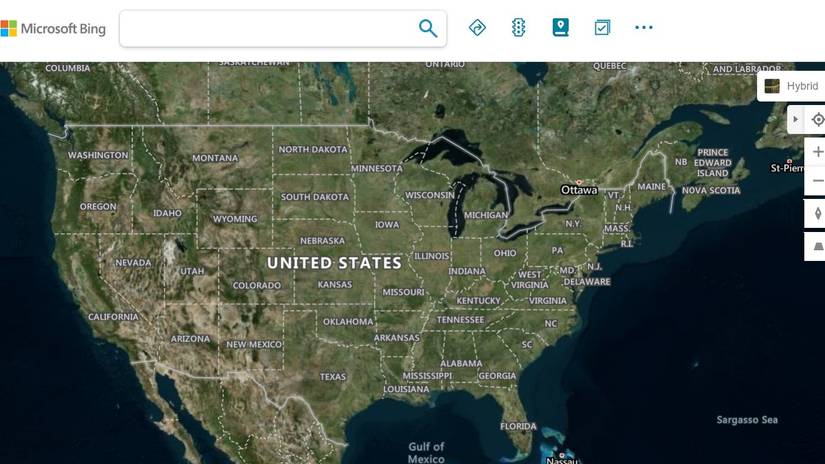Click the COLORADO state label
The height and width of the screenshot is (464, 825).
click(x=257, y=285)
